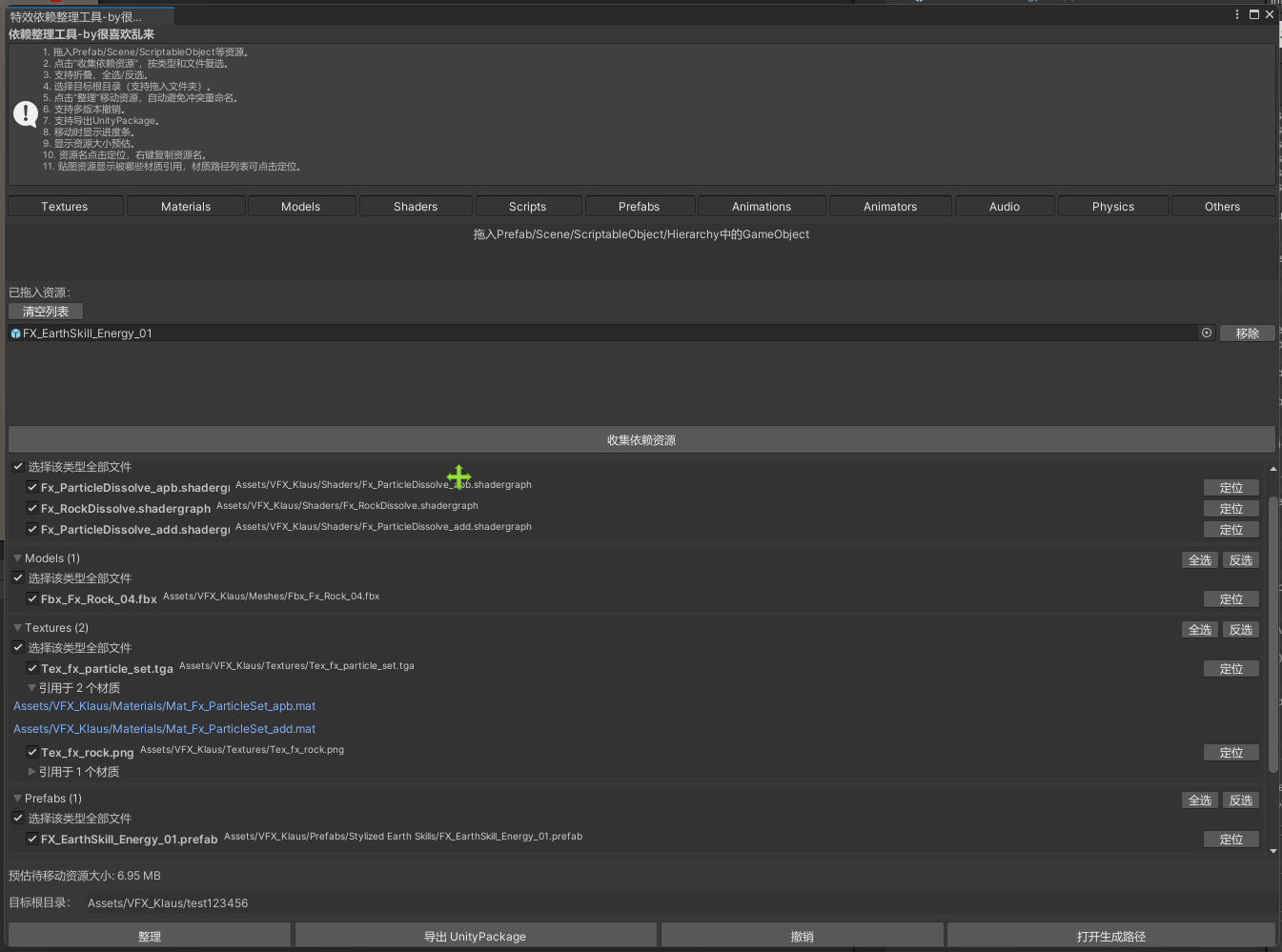Image resolution: width=1282 pixels, height=952 pixels.
Task: Click the dependency list vertical scrollbar
Action: coord(1273,633)
